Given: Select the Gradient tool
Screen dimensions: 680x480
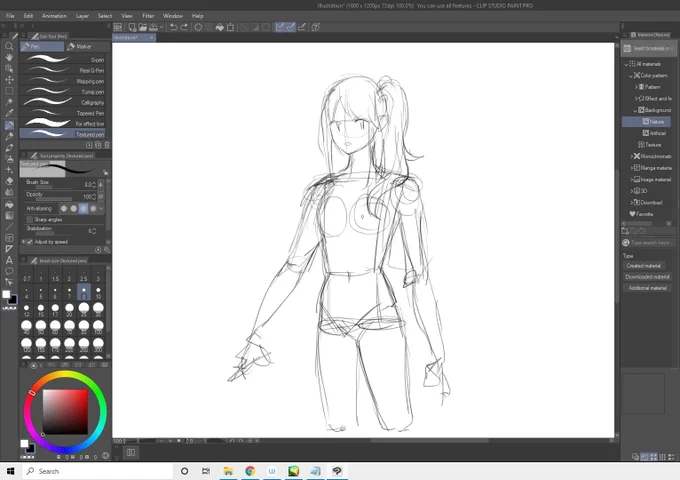Looking at the screenshot, I should point(9,216).
